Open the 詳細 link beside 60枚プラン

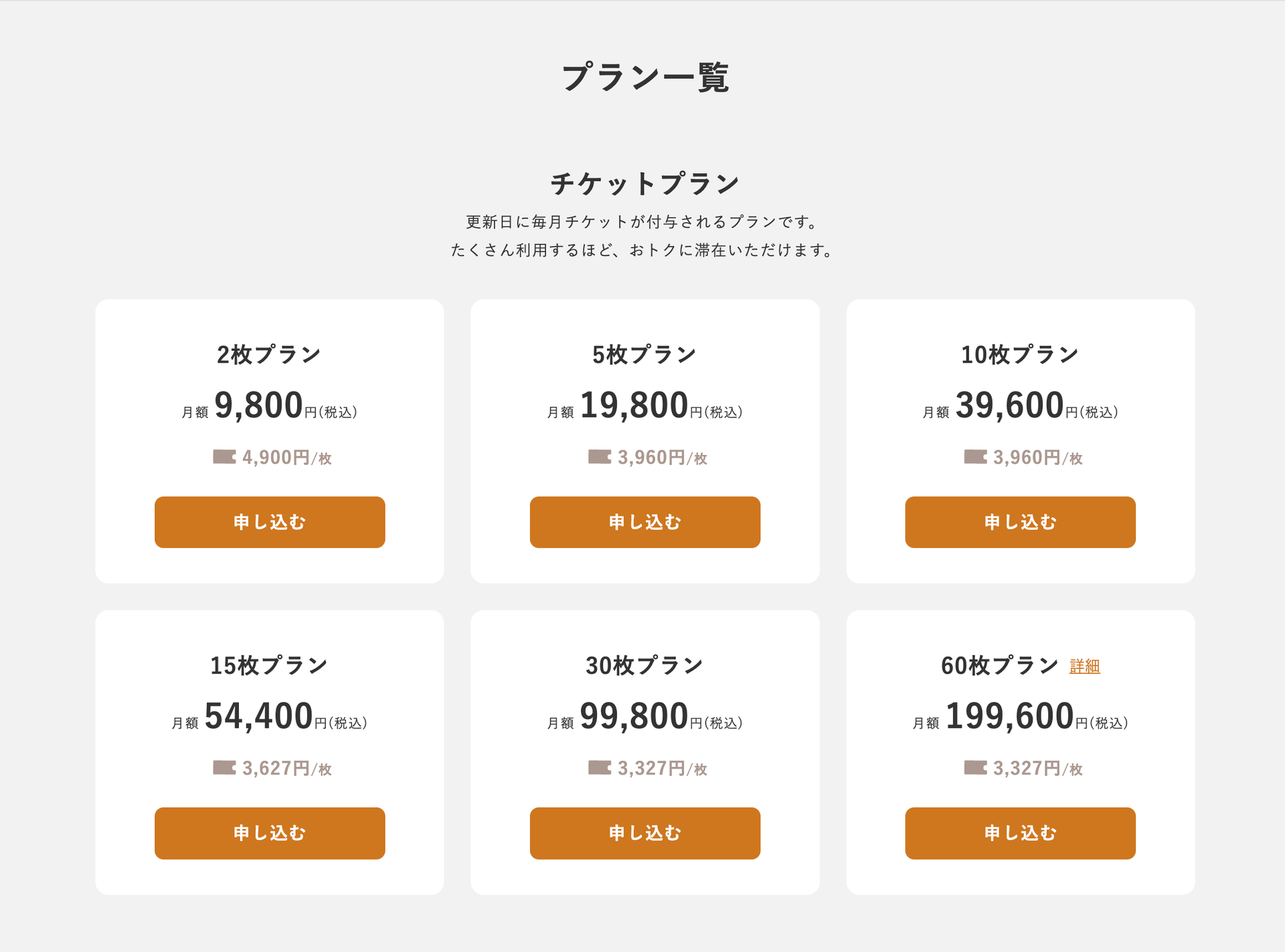pos(1084,666)
